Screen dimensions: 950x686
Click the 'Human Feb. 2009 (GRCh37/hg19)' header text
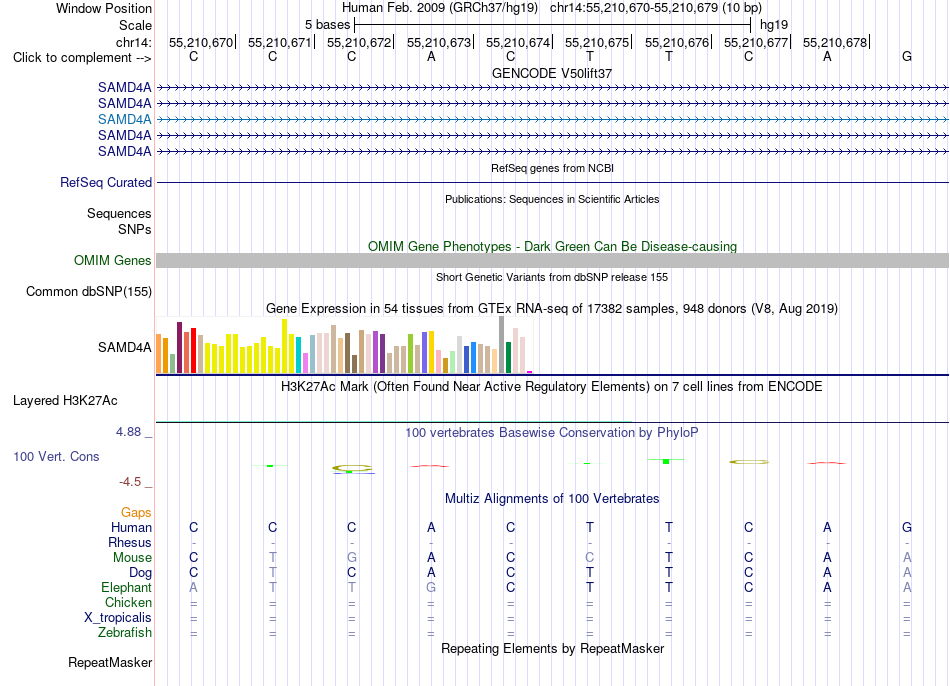[x=440, y=8]
